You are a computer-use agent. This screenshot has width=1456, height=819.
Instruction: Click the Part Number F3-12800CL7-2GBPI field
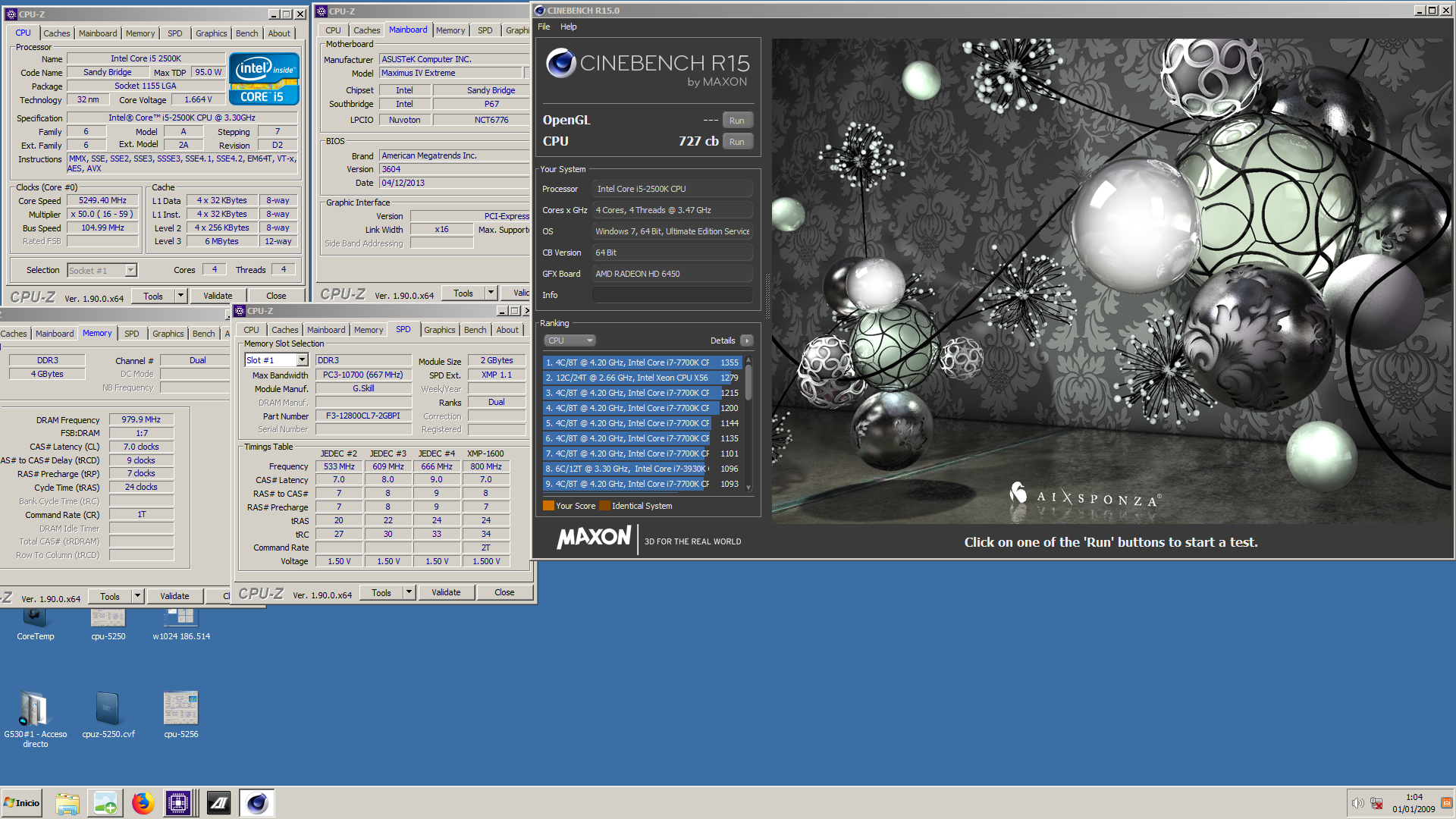363,416
